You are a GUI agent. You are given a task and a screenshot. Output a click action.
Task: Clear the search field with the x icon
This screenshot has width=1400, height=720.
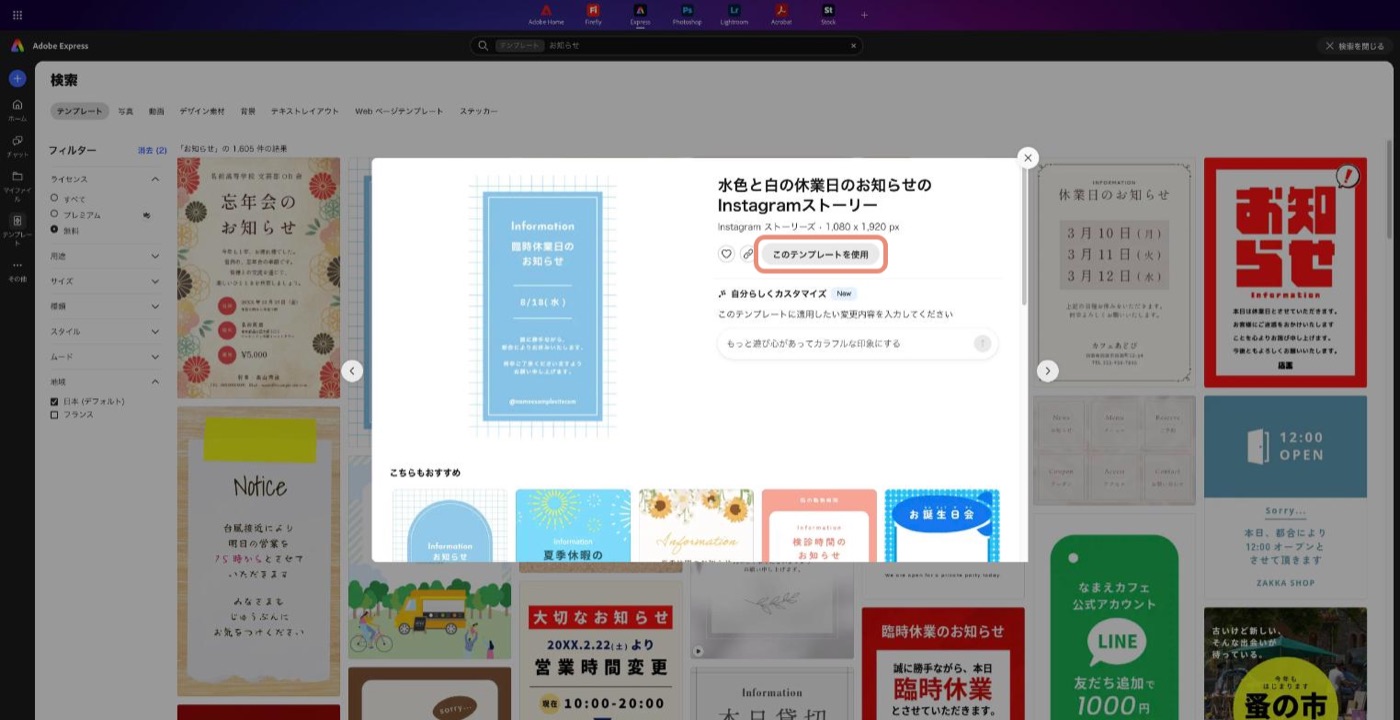pyautogui.click(x=853, y=46)
